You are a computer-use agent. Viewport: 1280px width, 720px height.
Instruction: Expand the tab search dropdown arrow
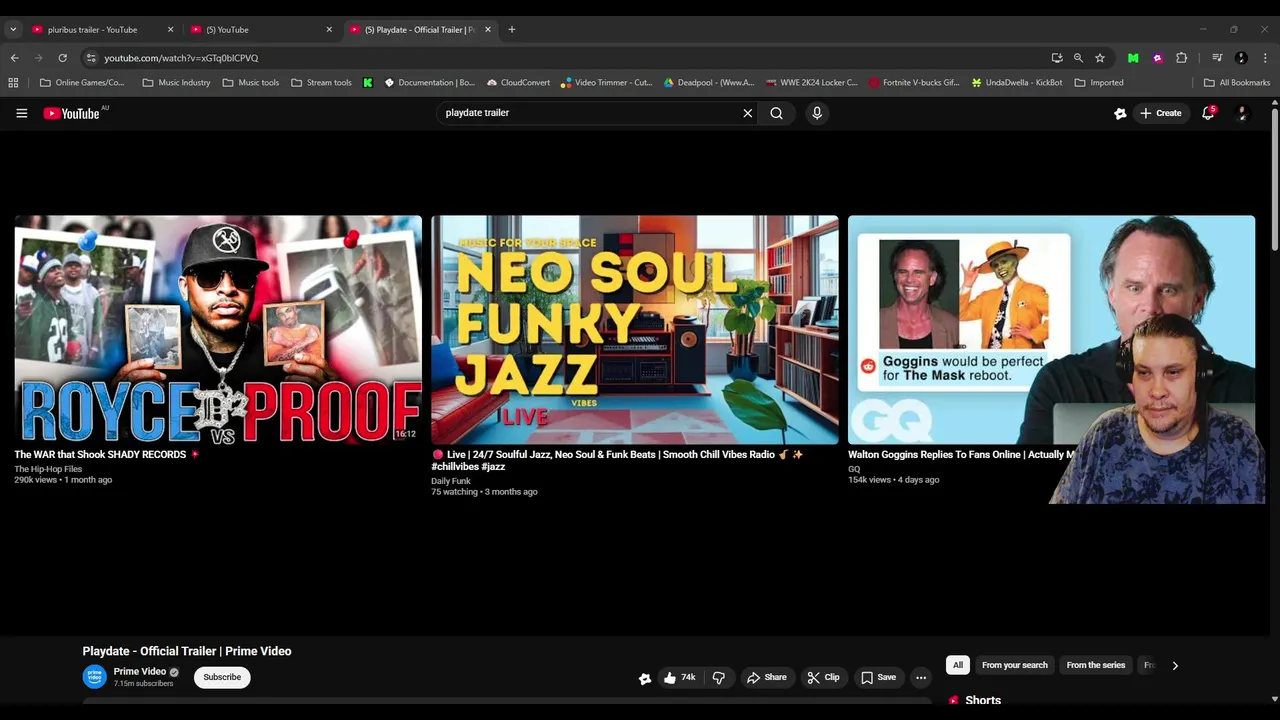coord(13,30)
